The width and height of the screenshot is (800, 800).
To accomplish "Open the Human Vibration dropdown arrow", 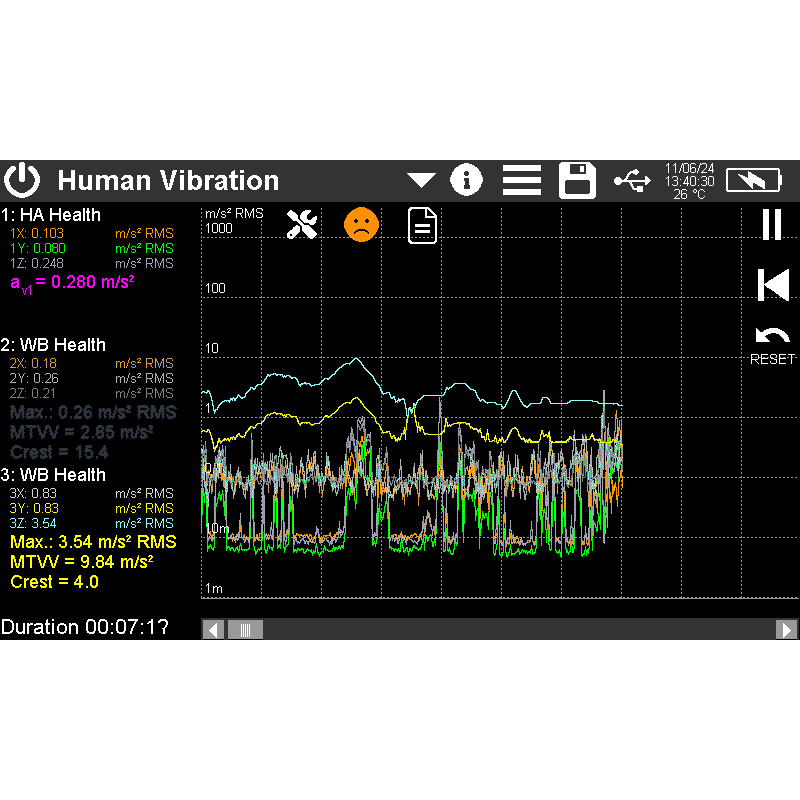I will 421,181.
